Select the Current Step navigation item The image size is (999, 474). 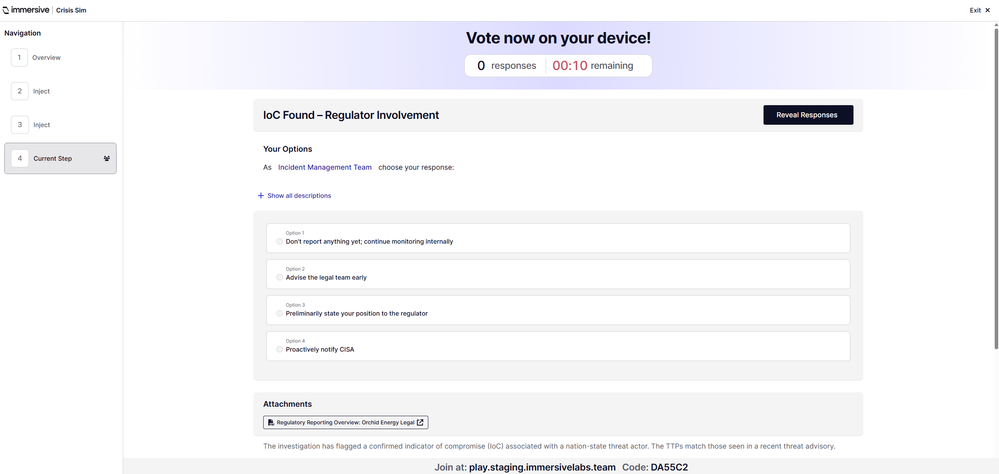click(61, 159)
